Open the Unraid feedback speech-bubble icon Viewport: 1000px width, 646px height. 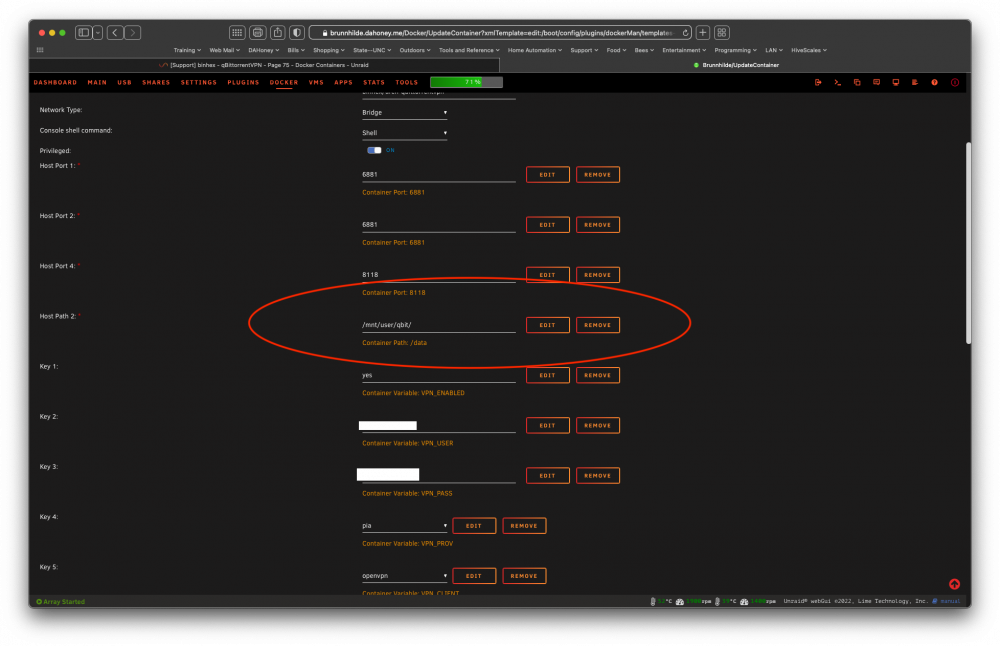[876, 82]
